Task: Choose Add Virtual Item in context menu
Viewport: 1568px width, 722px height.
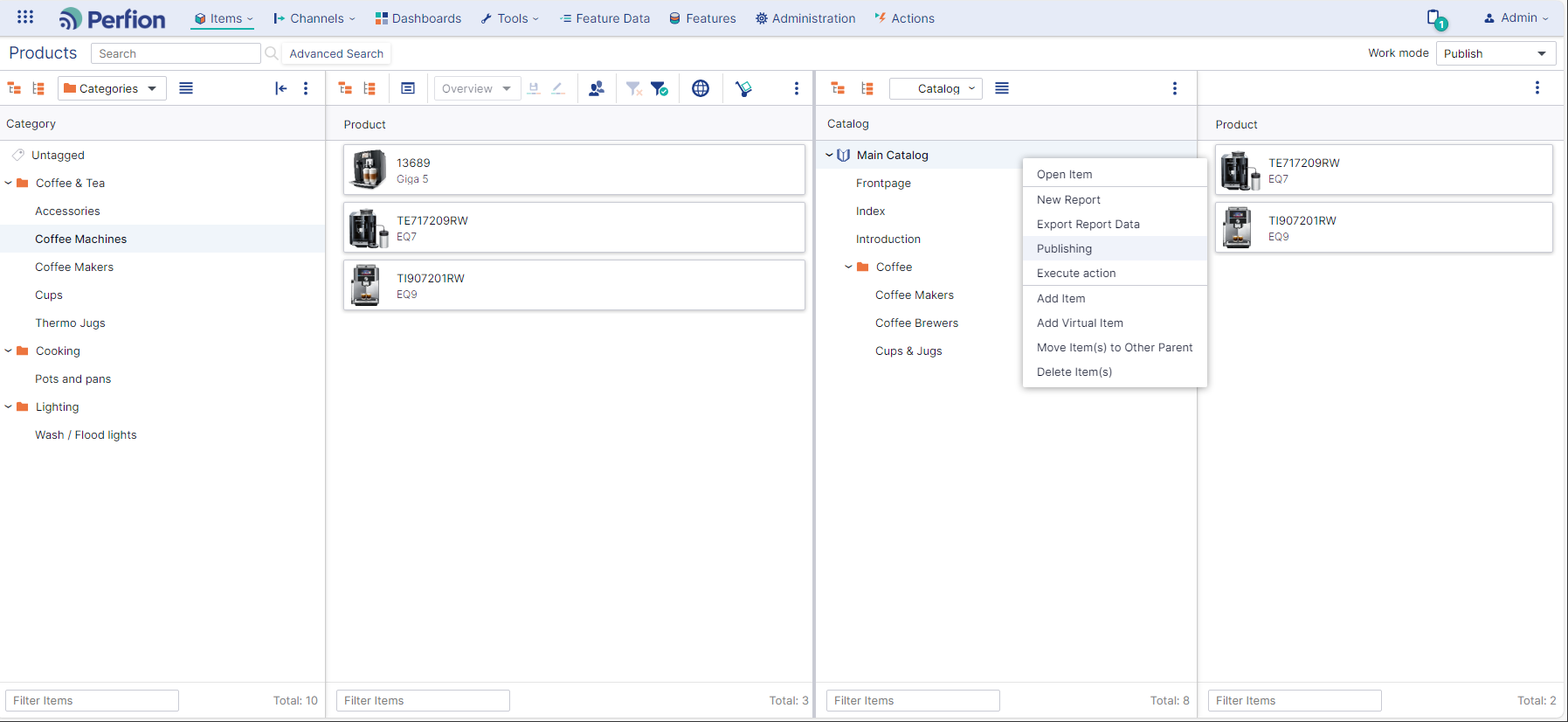Action: (x=1115, y=323)
